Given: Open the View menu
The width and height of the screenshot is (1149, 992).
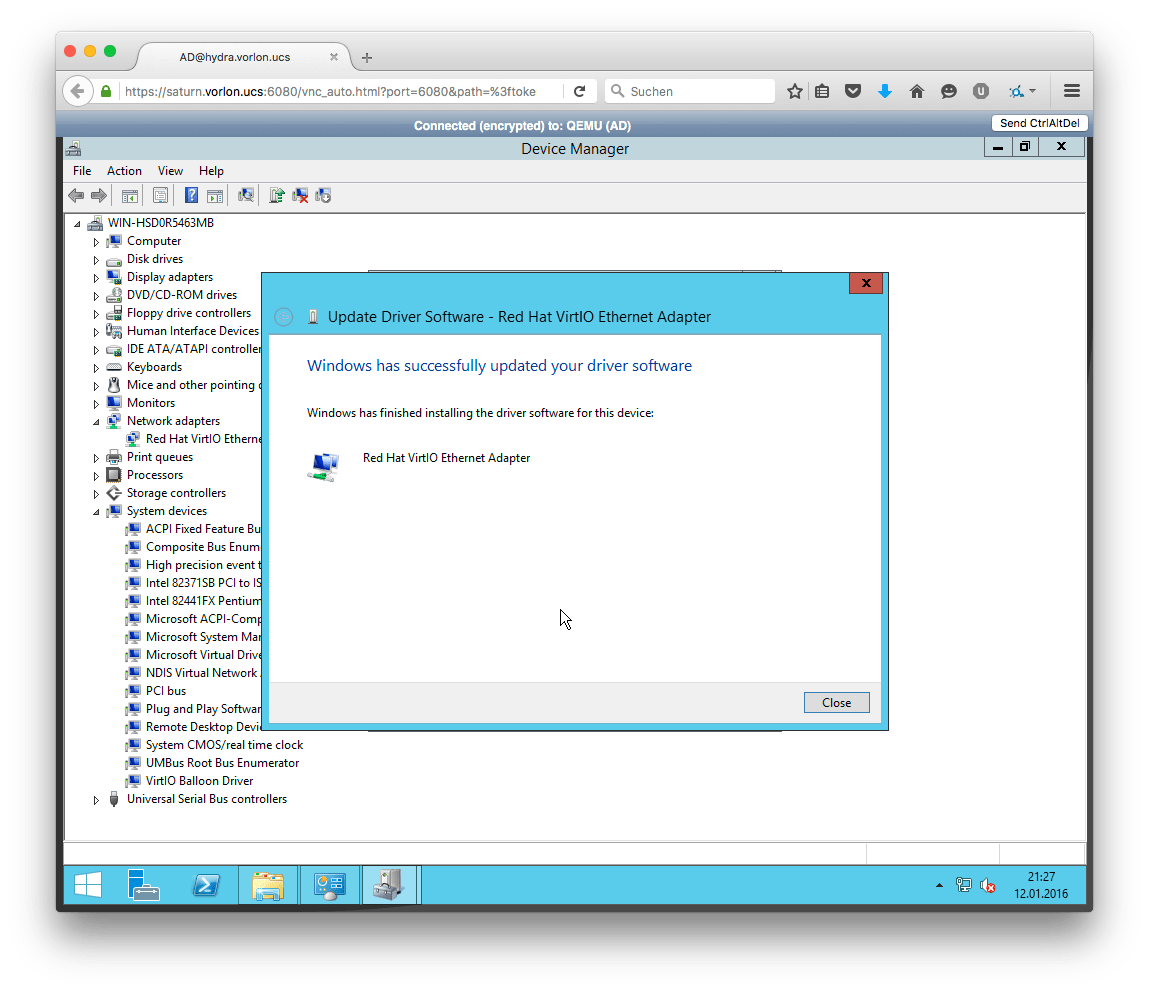Looking at the screenshot, I should 170,171.
